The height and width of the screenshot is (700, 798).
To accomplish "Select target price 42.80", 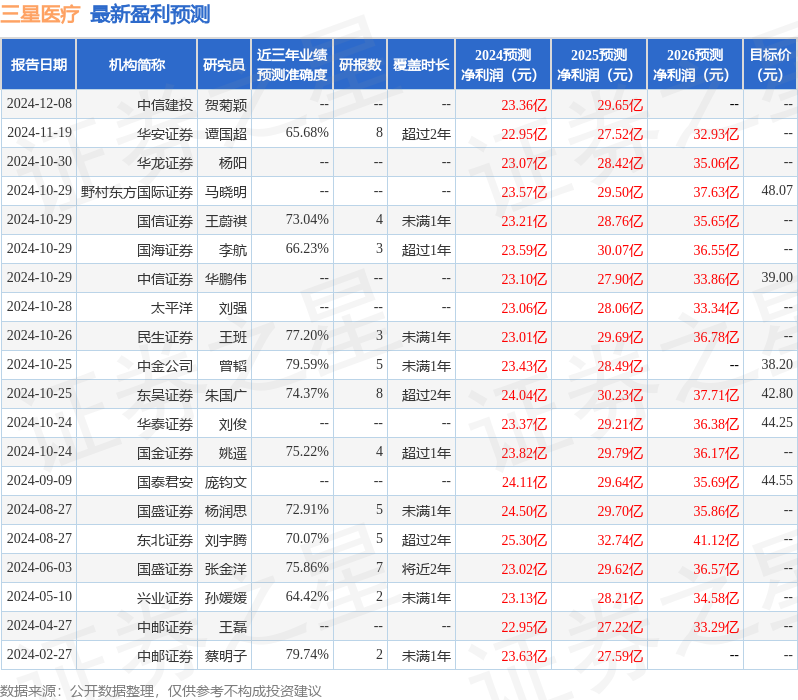I will click(x=777, y=394).
